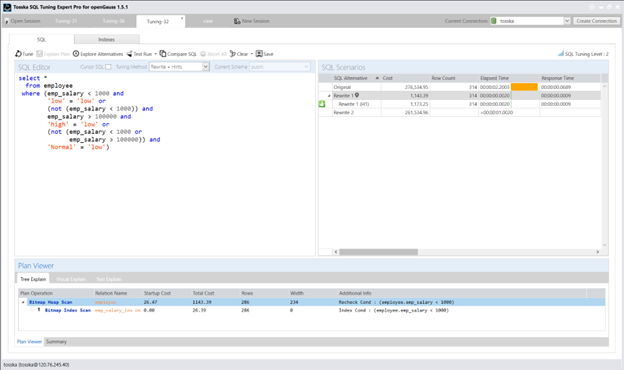Select the Bitmap Heap Scan plan row

pos(312,302)
